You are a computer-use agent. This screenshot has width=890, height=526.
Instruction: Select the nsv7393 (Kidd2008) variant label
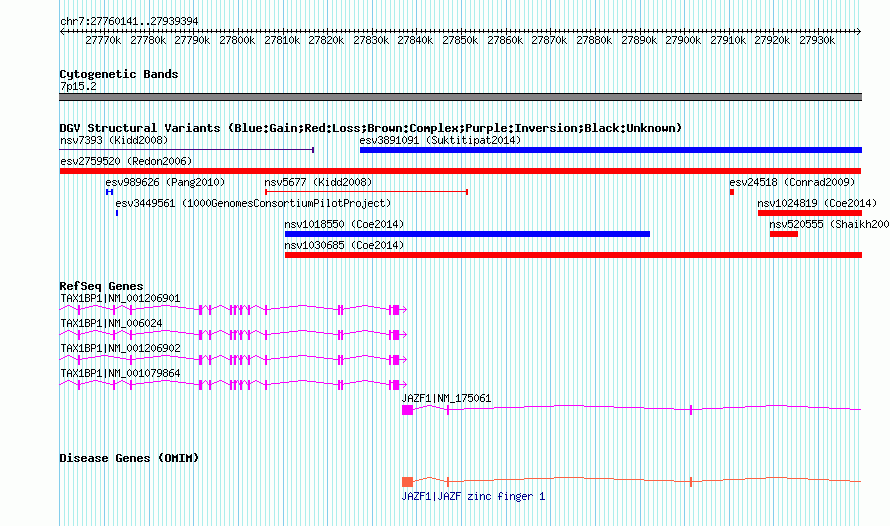(114, 141)
